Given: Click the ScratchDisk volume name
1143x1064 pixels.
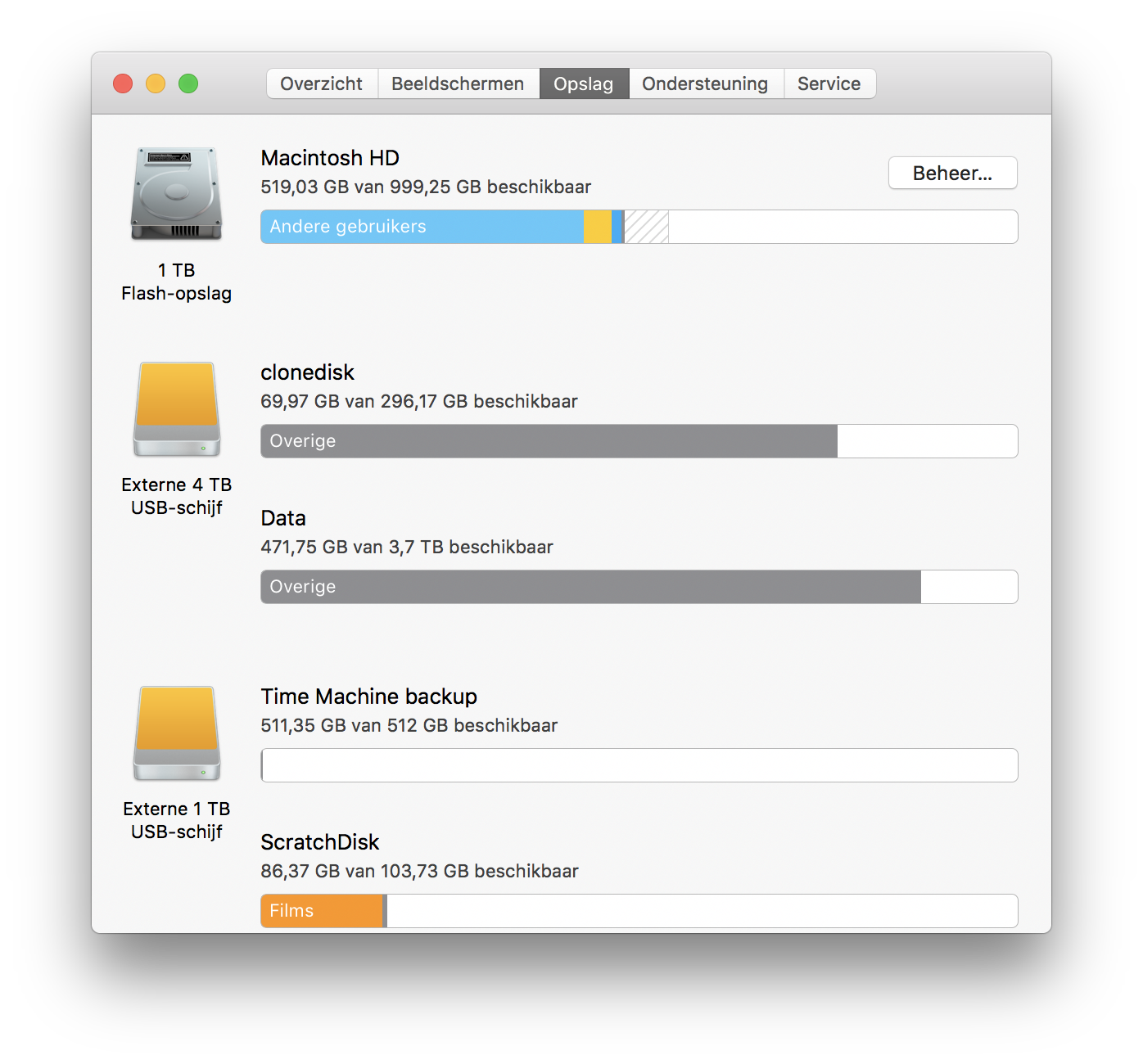Looking at the screenshot, I should coord(320,842).
